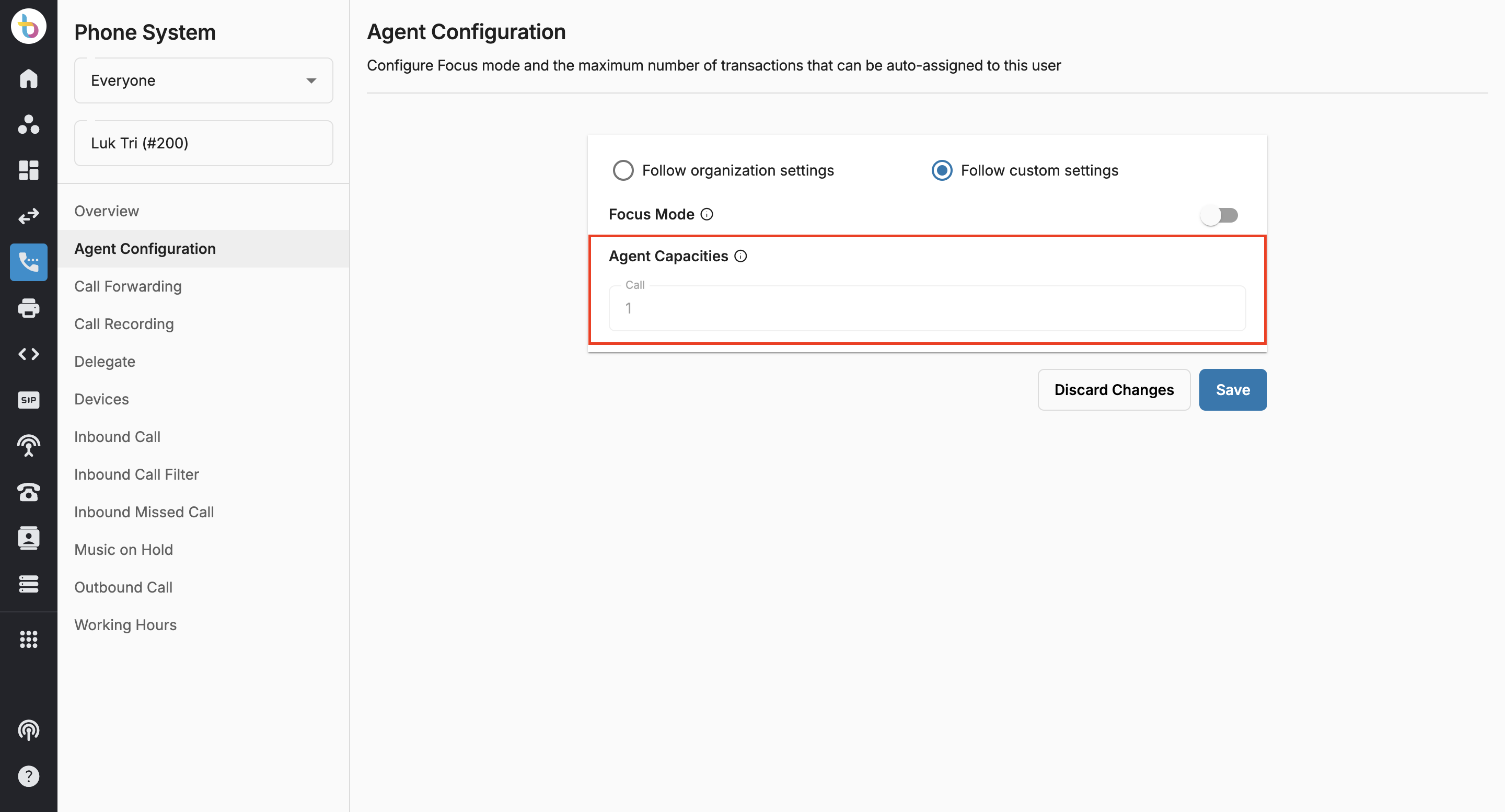The width and height of the screenshot is (1505, 812).
Task: Open the help question mark icon
Action: point(28,776)
